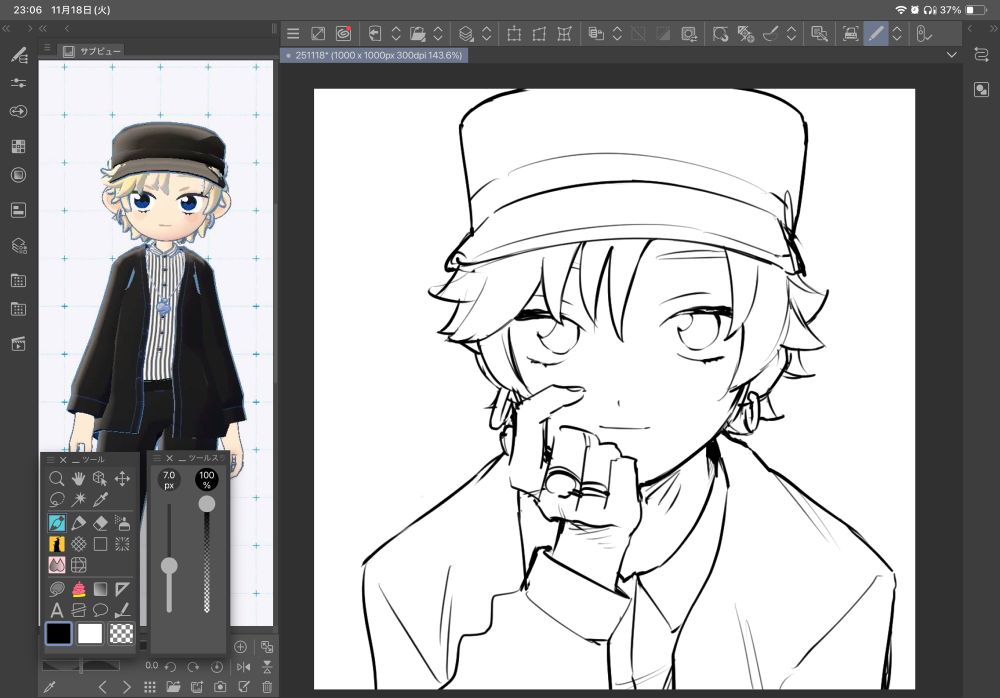Select the Pencil tool
Image resolution: width=1000 pixels, height=698 pixels.
point(78,523)
